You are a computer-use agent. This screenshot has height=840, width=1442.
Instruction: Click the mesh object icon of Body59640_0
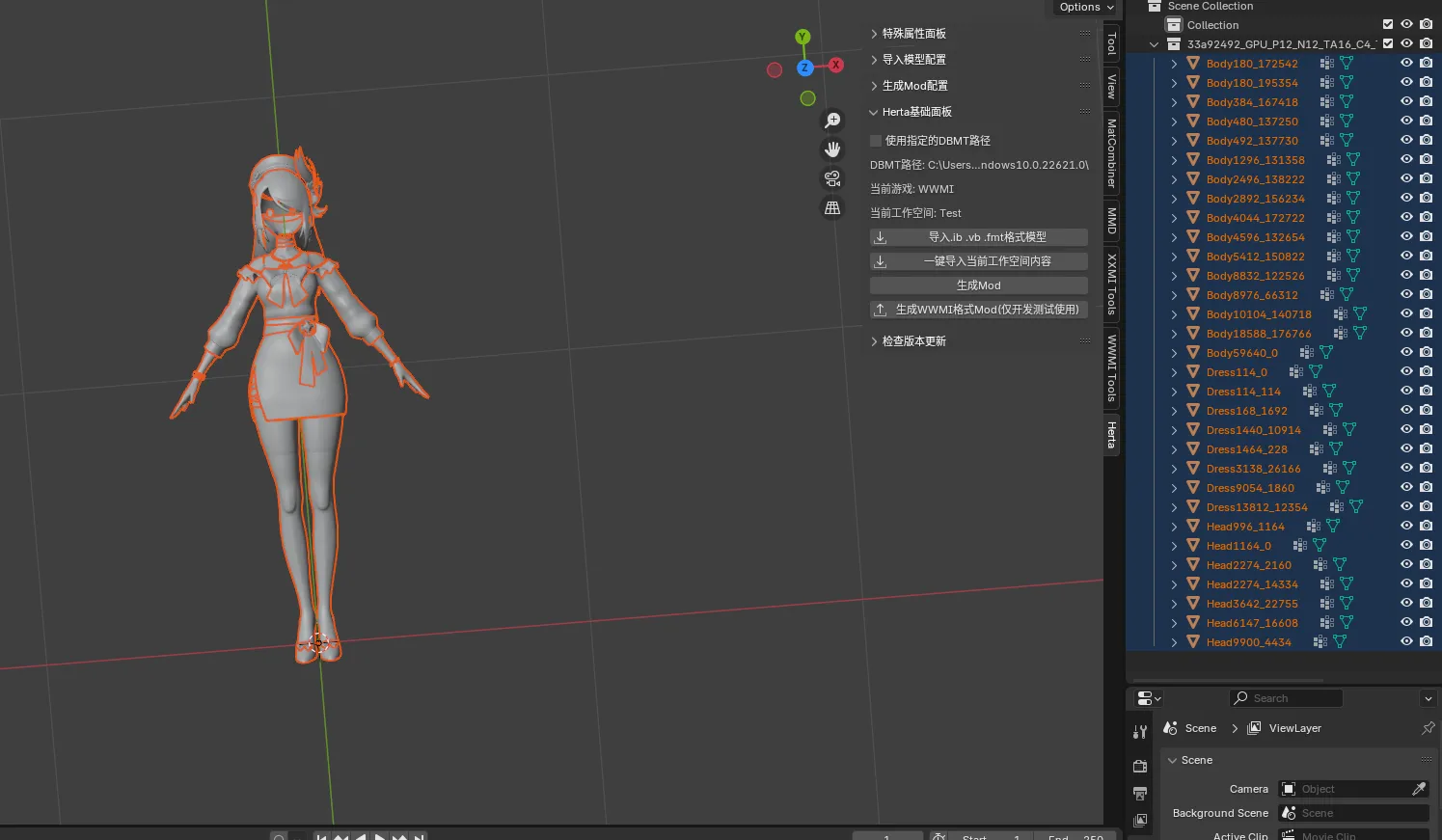pyautogui.click(x=1193, y=352)
